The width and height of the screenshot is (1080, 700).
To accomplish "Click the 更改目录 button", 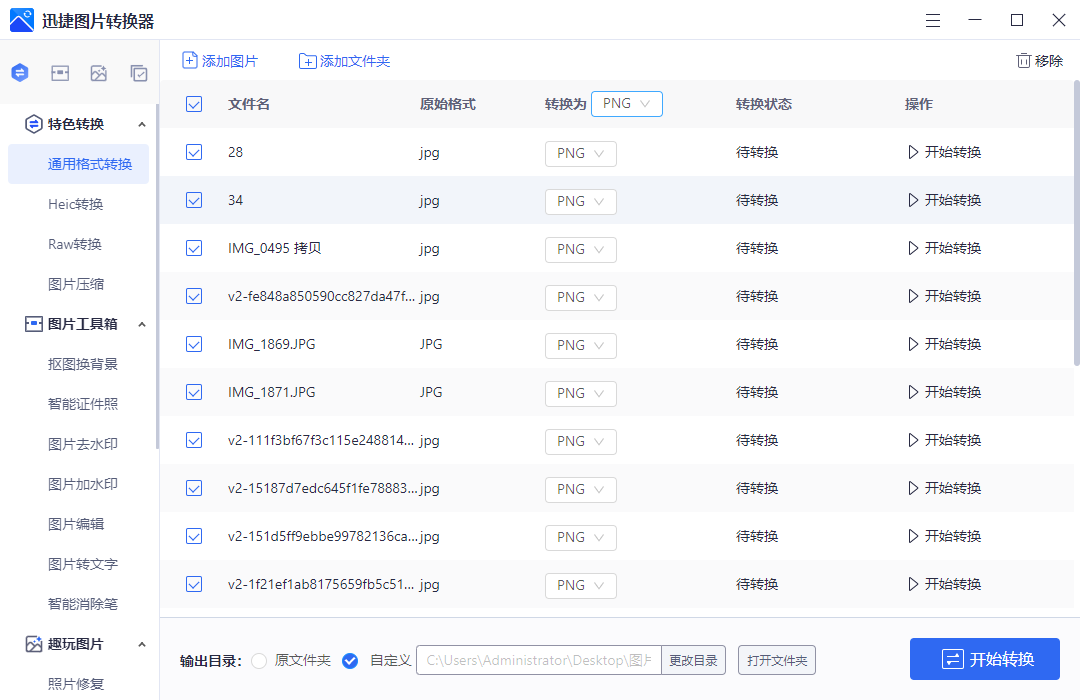I will point(693,661).
